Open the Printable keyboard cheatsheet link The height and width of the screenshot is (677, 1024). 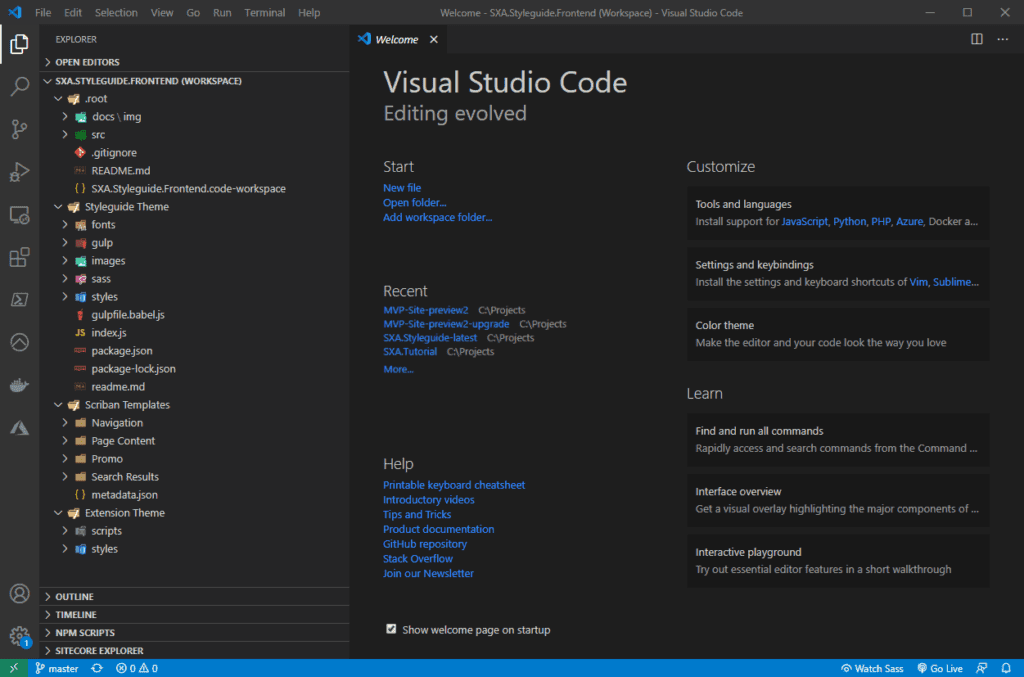pyautogui.click(x=454, y=484)
